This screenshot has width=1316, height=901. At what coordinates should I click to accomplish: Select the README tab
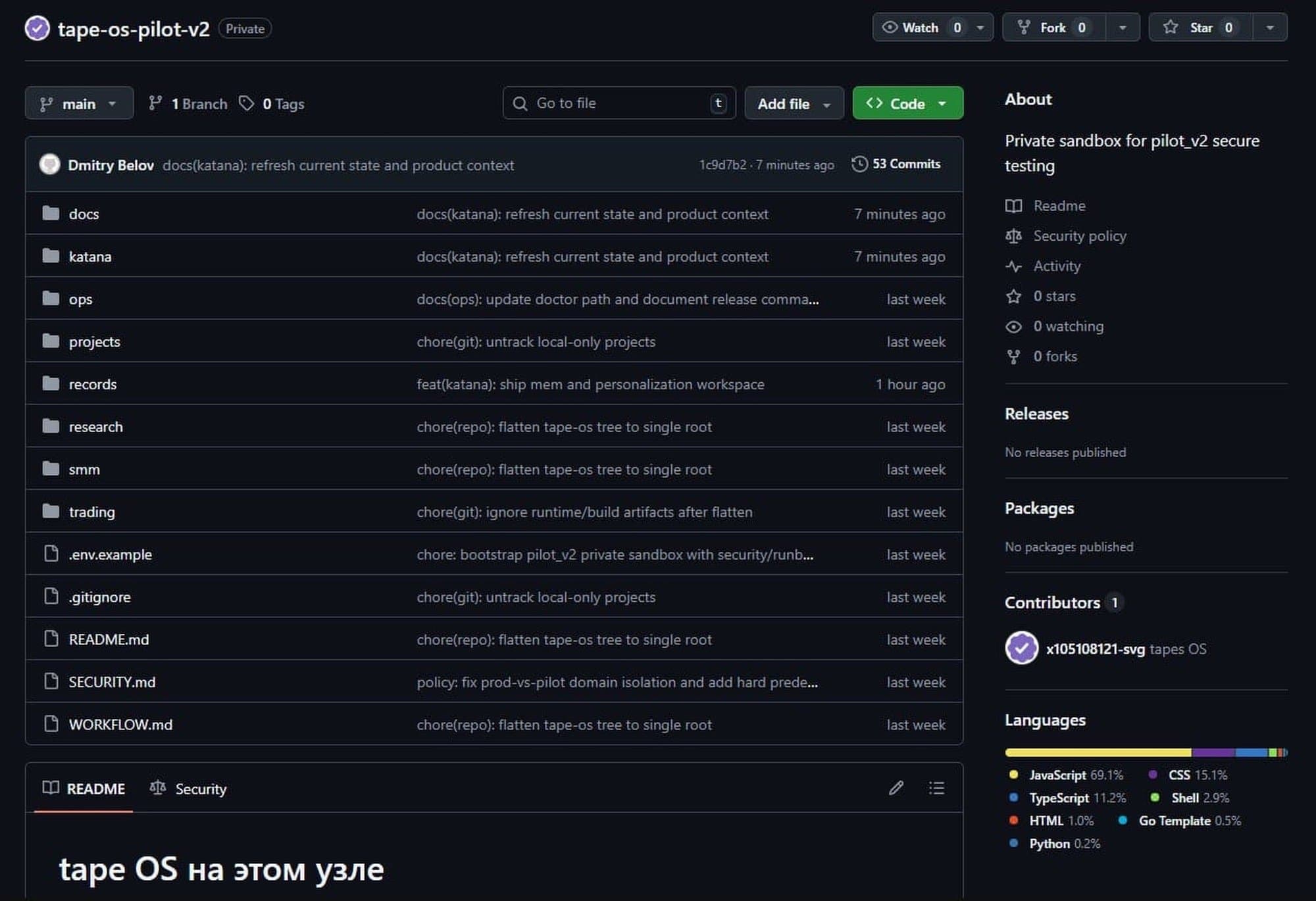84,789
